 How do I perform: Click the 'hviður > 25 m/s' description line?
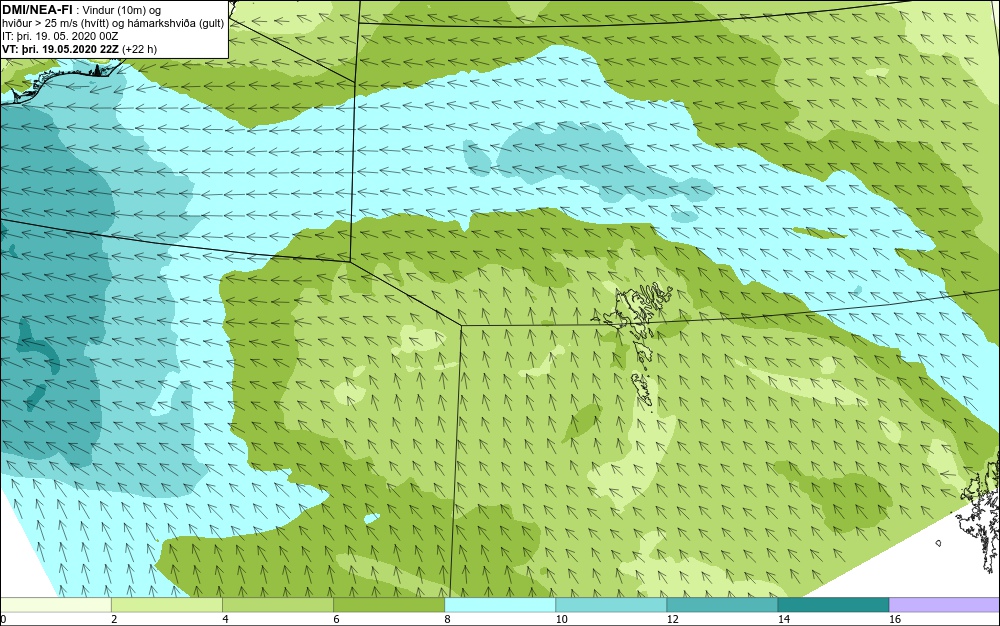point(113,24)
